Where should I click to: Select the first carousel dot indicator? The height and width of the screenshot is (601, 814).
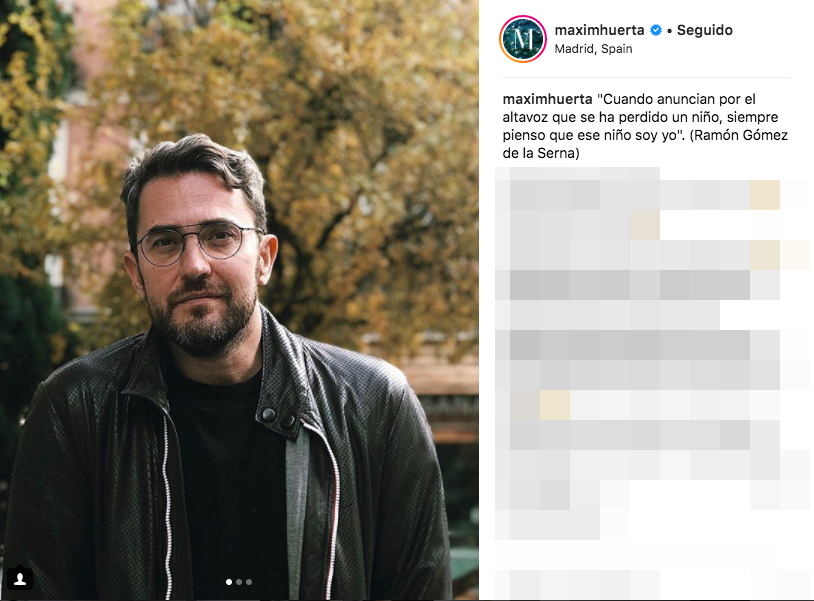coord(229,582)
